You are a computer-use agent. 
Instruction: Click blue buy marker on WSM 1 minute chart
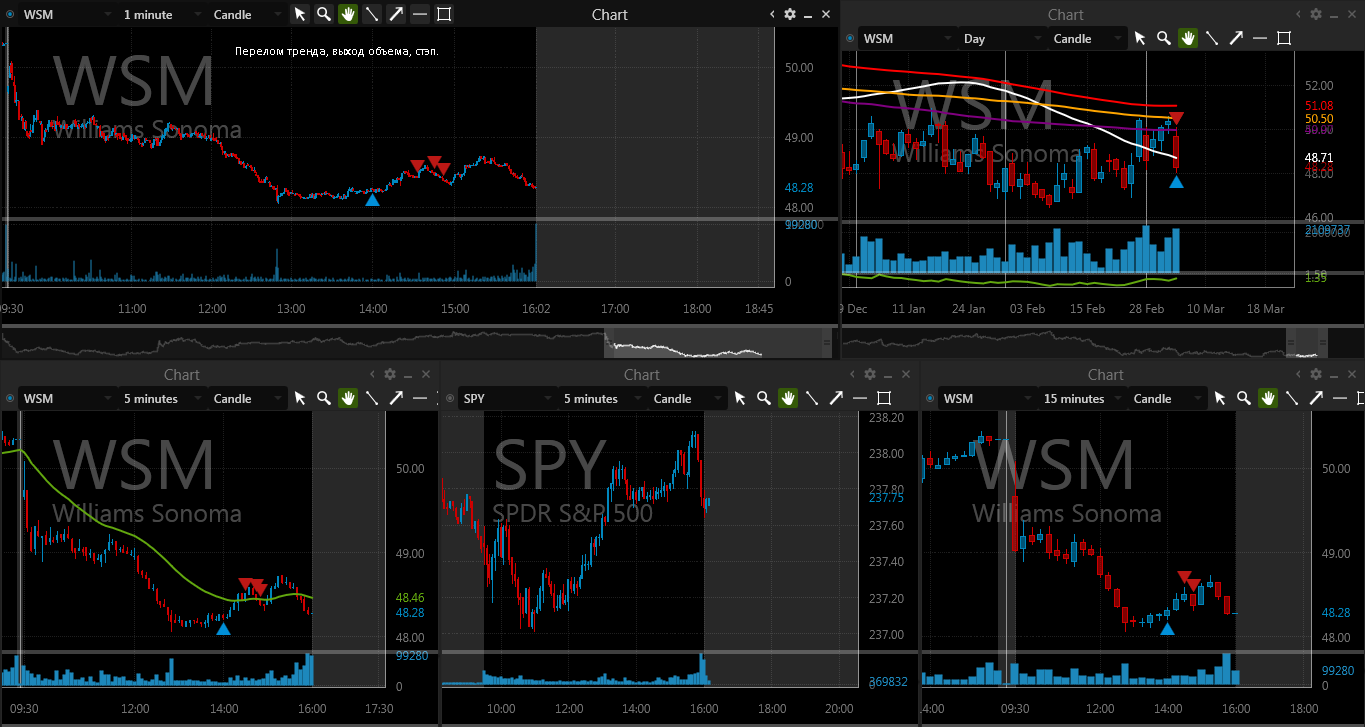(x=372, y=200)
